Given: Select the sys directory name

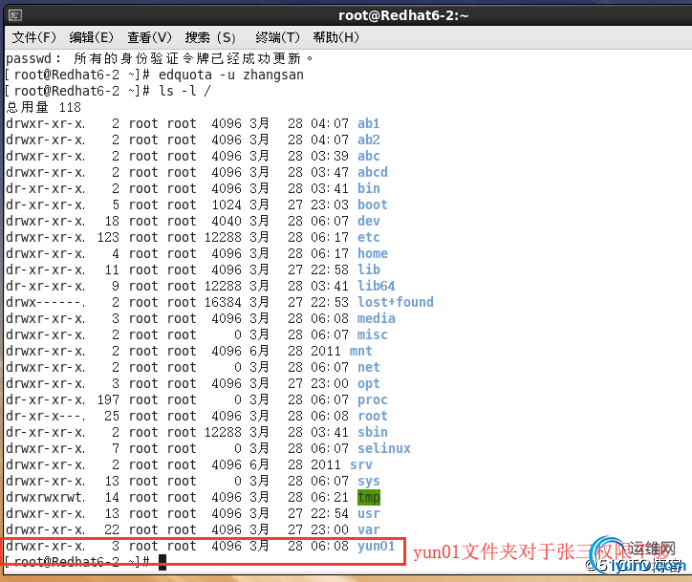Looking at the screenshot, I should click(369, 481).
